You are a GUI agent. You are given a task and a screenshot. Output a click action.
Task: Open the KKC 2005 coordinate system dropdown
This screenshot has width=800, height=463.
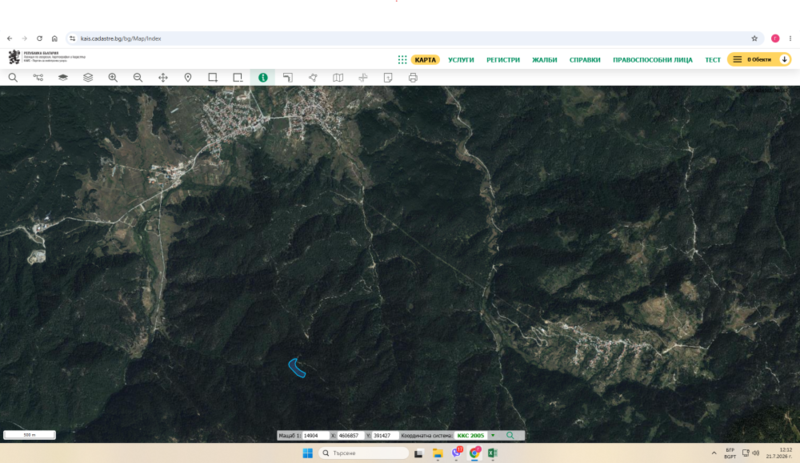pyautogui.click(x=476, y=435)
